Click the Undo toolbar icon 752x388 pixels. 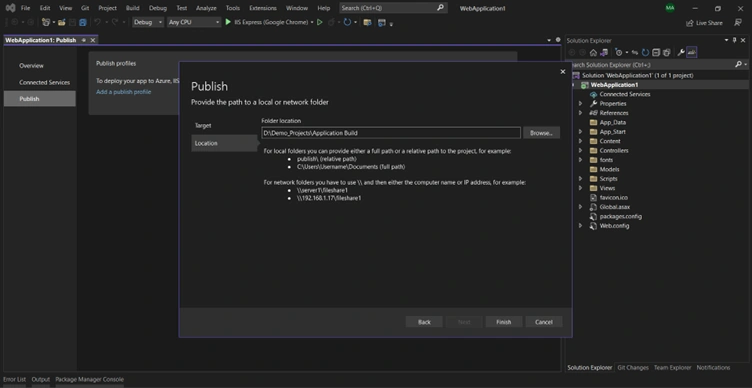click(97, 22)
